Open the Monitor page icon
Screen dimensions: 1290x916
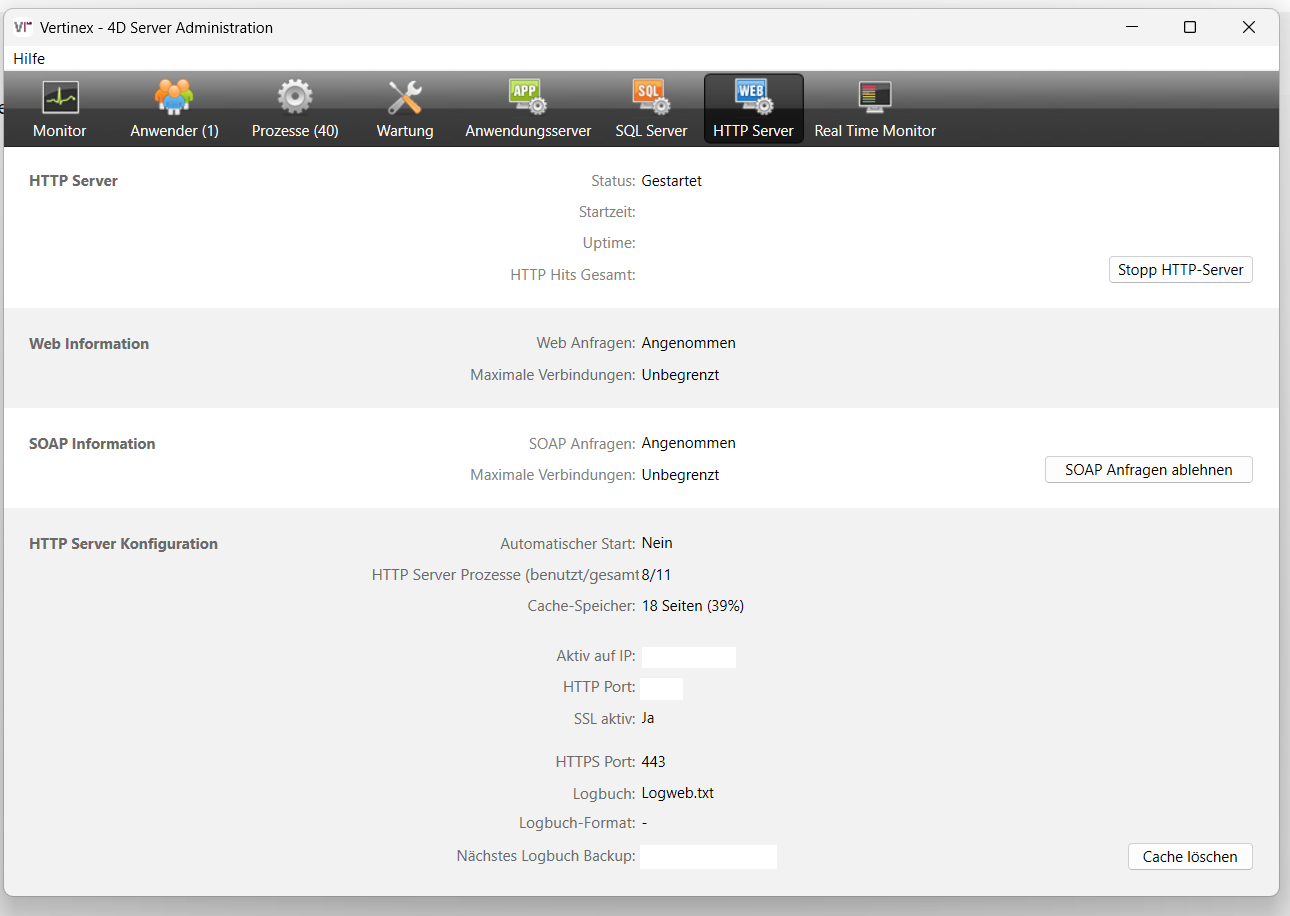pyautogui.click(x=60, y=99)
